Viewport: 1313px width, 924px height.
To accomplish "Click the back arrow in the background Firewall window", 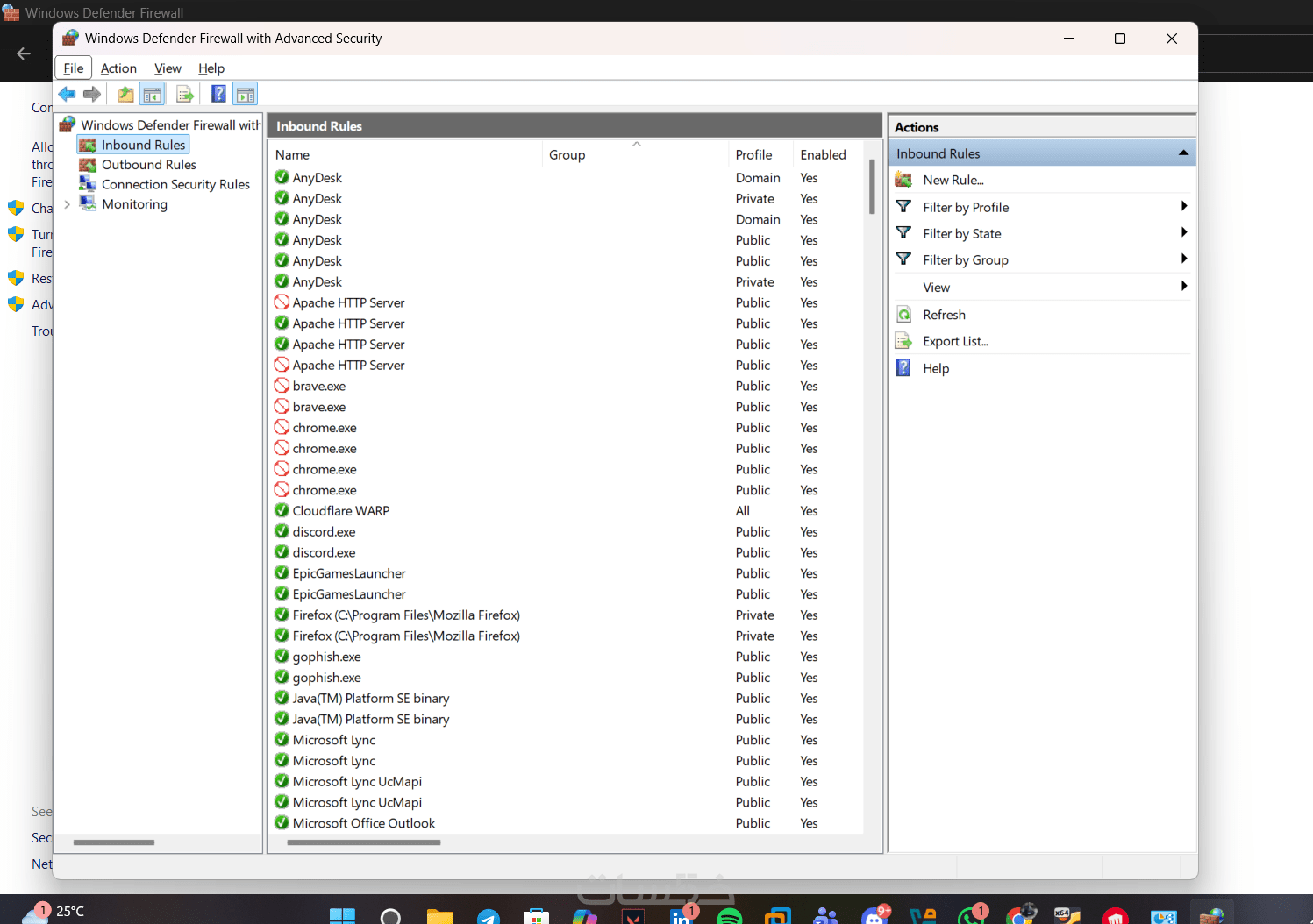I will click(x=24, y=53).
